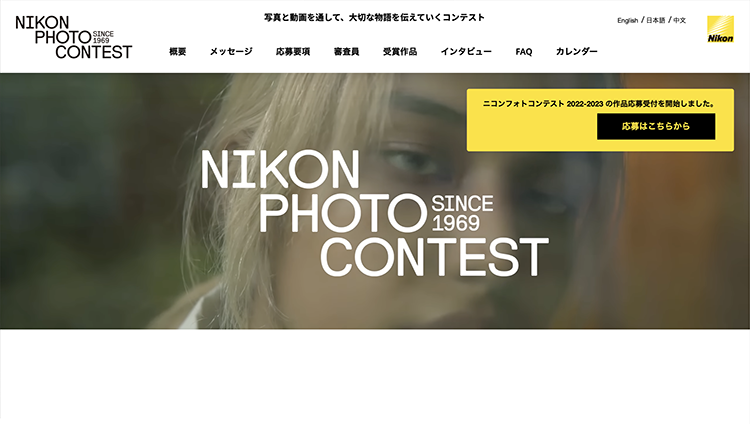Open the 概要 menu item

[x=177, y=51]
